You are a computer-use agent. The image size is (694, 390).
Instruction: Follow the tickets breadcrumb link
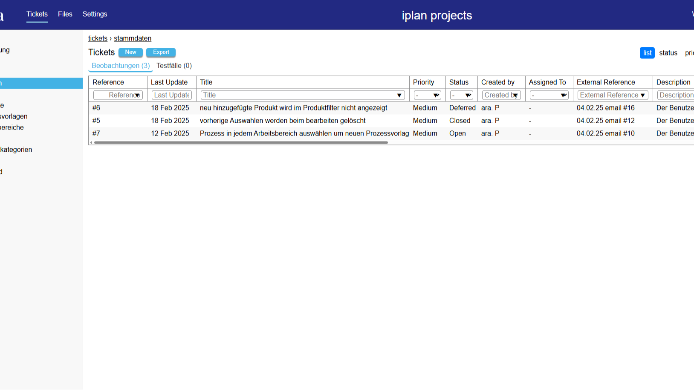click(97, 39)
